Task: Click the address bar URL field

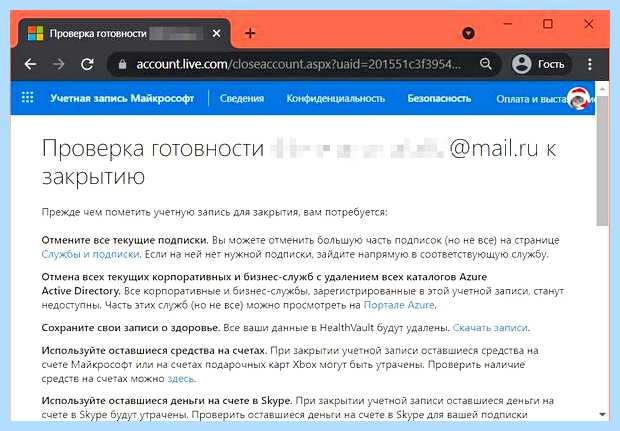Action: coord(299,64)
